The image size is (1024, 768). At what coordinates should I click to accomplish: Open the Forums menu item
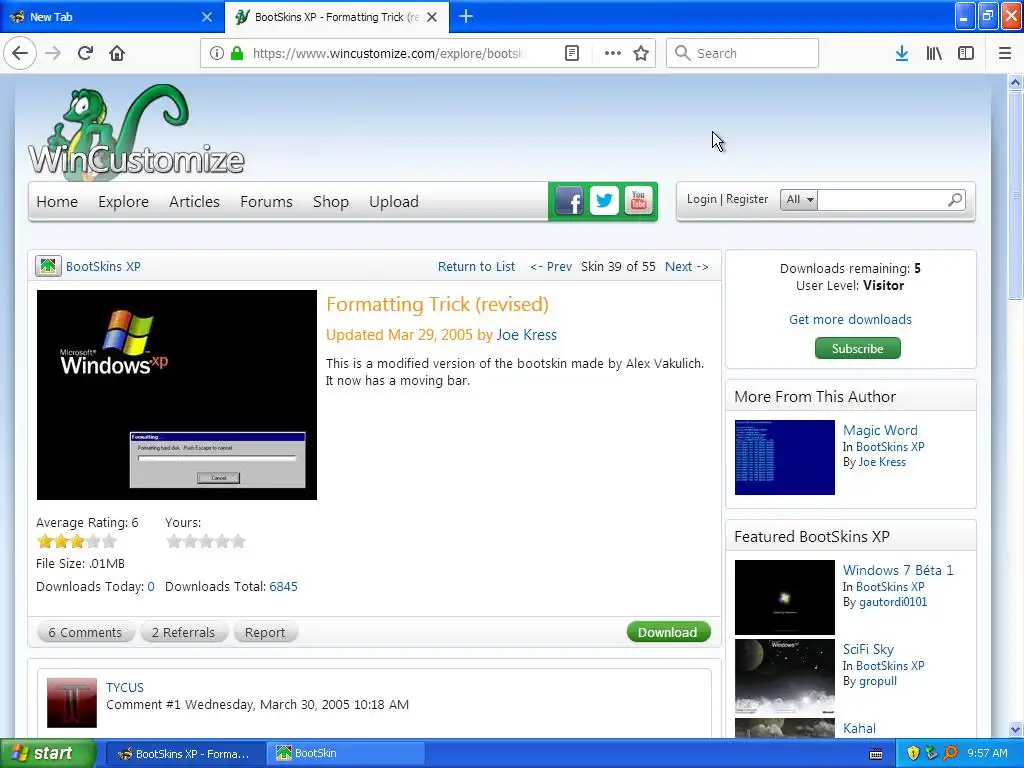tap(266, 201)
